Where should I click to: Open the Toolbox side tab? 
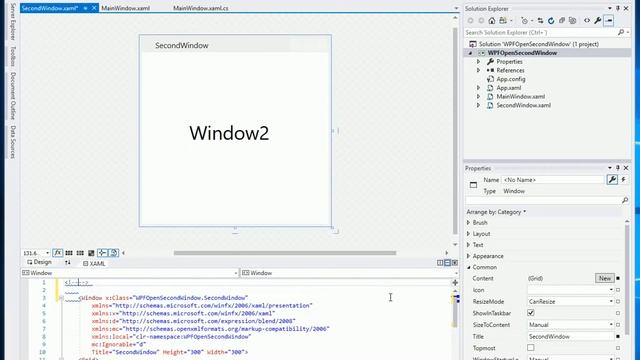click(x=13, y=56)
